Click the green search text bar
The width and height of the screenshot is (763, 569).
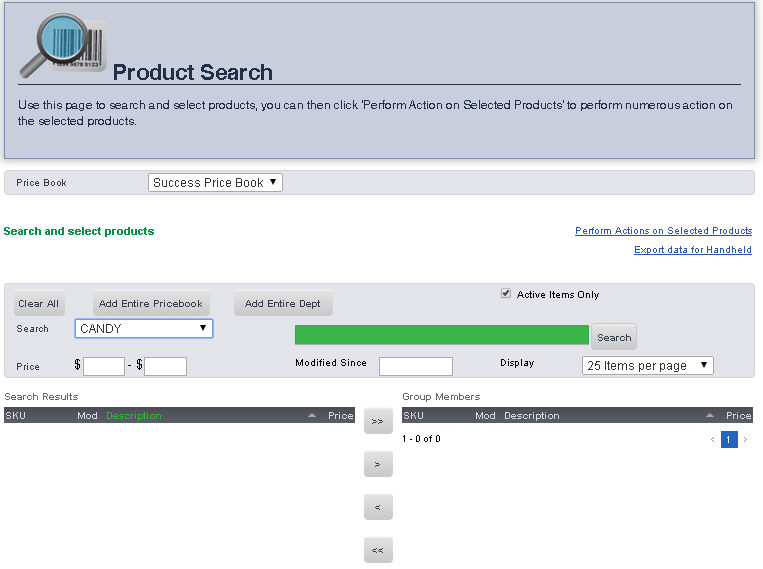441,335
